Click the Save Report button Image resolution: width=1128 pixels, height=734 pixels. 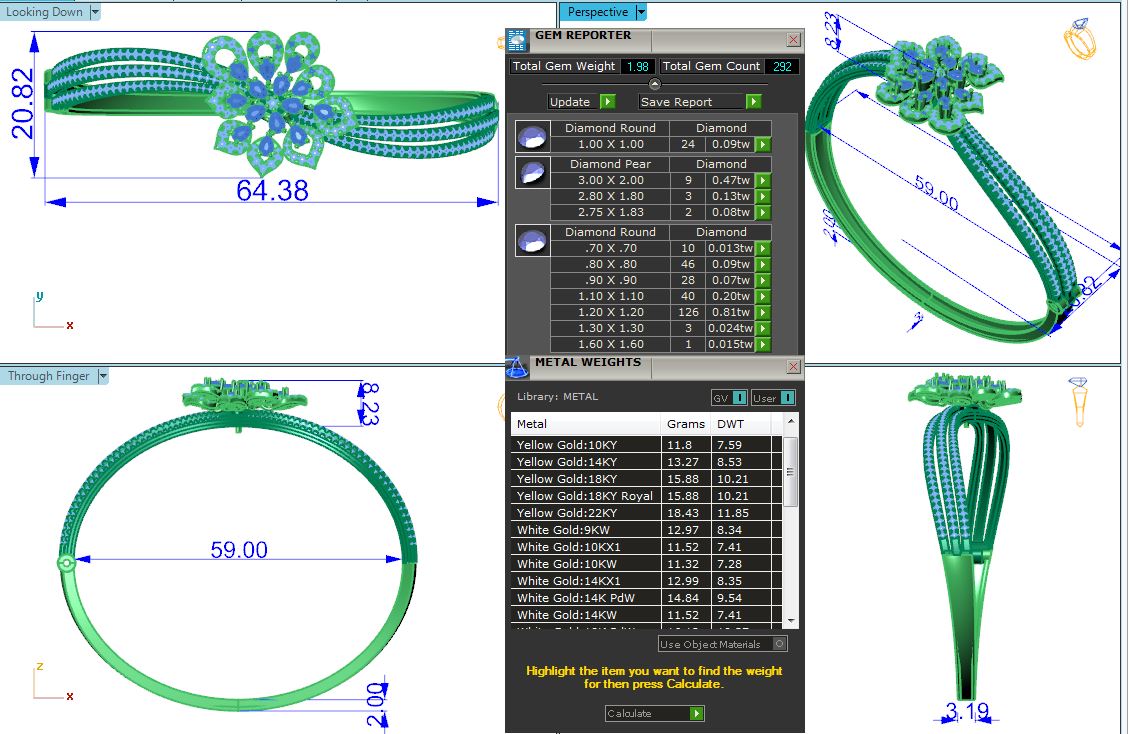click(x=700, y=102)
